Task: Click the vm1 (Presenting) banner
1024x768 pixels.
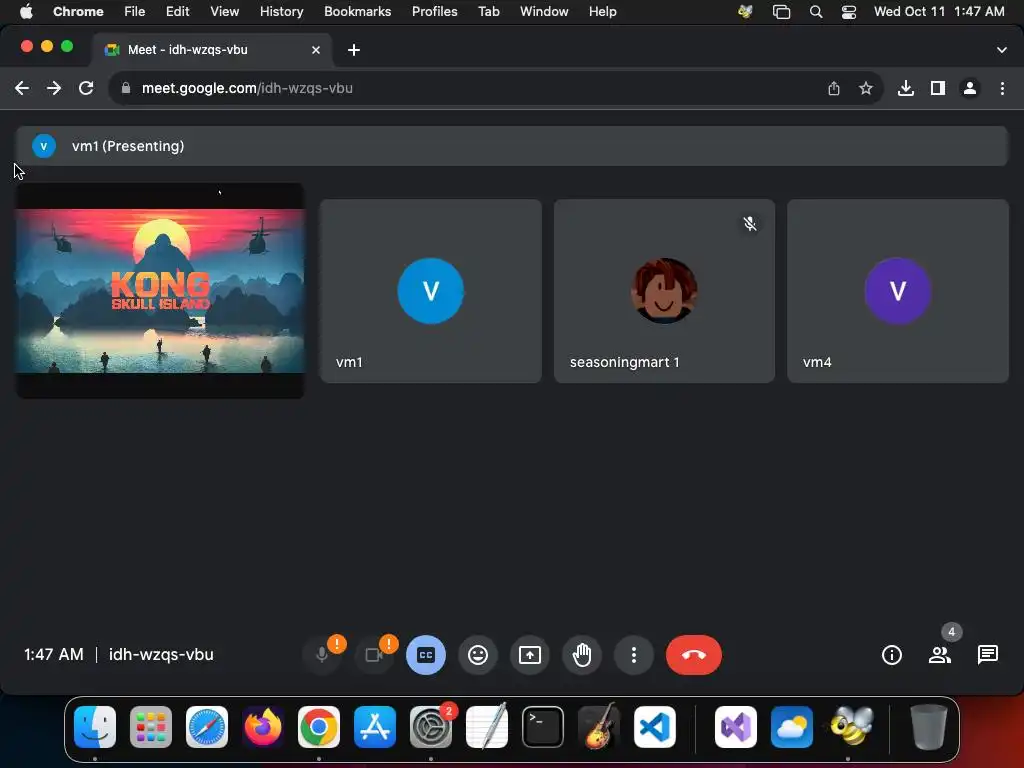Action: click(x=512, y=146)
